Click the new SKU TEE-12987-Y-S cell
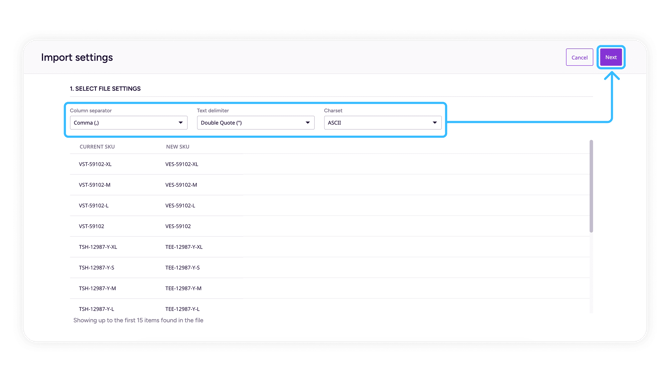 tap(182, 267)
